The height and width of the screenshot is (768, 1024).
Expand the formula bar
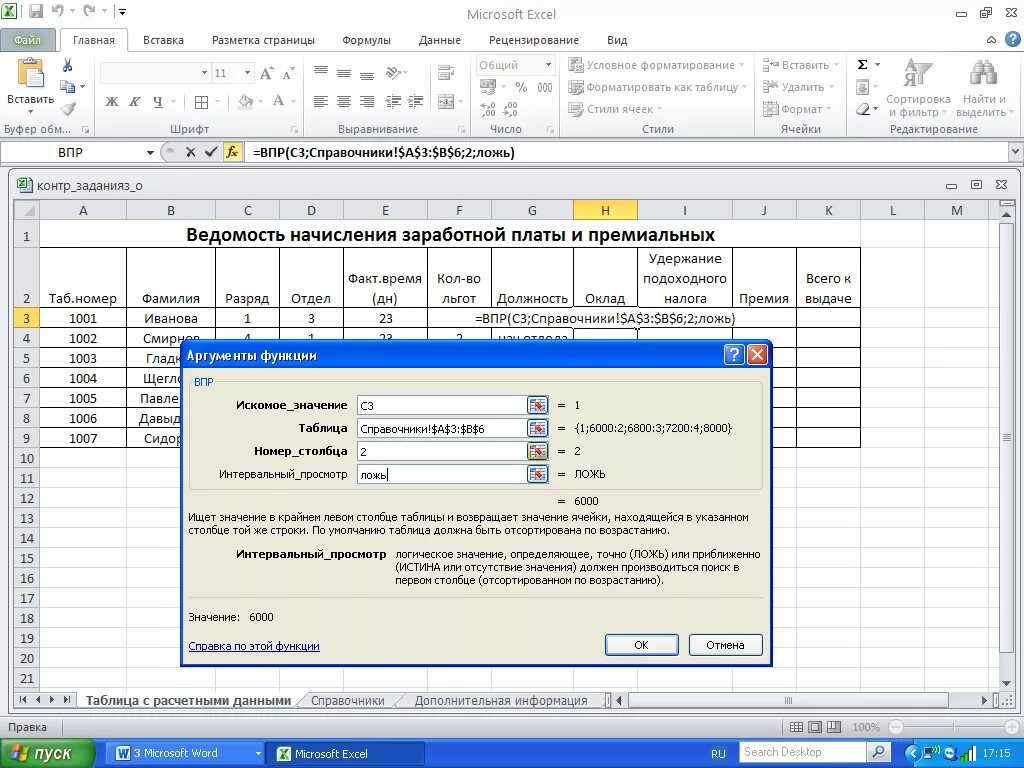[1015, 152]
